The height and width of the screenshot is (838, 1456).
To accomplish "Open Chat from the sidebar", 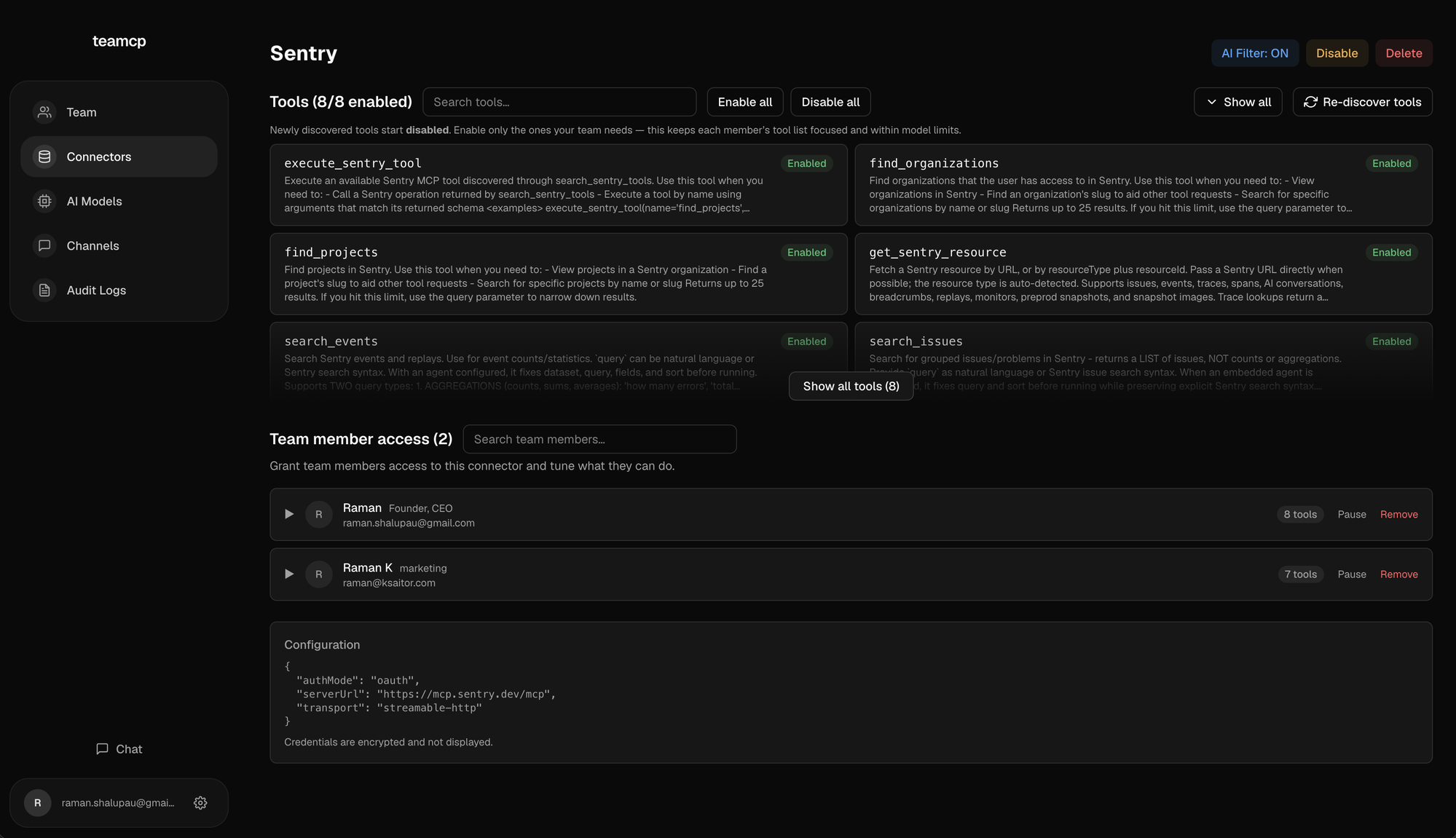I will [119, 748].
